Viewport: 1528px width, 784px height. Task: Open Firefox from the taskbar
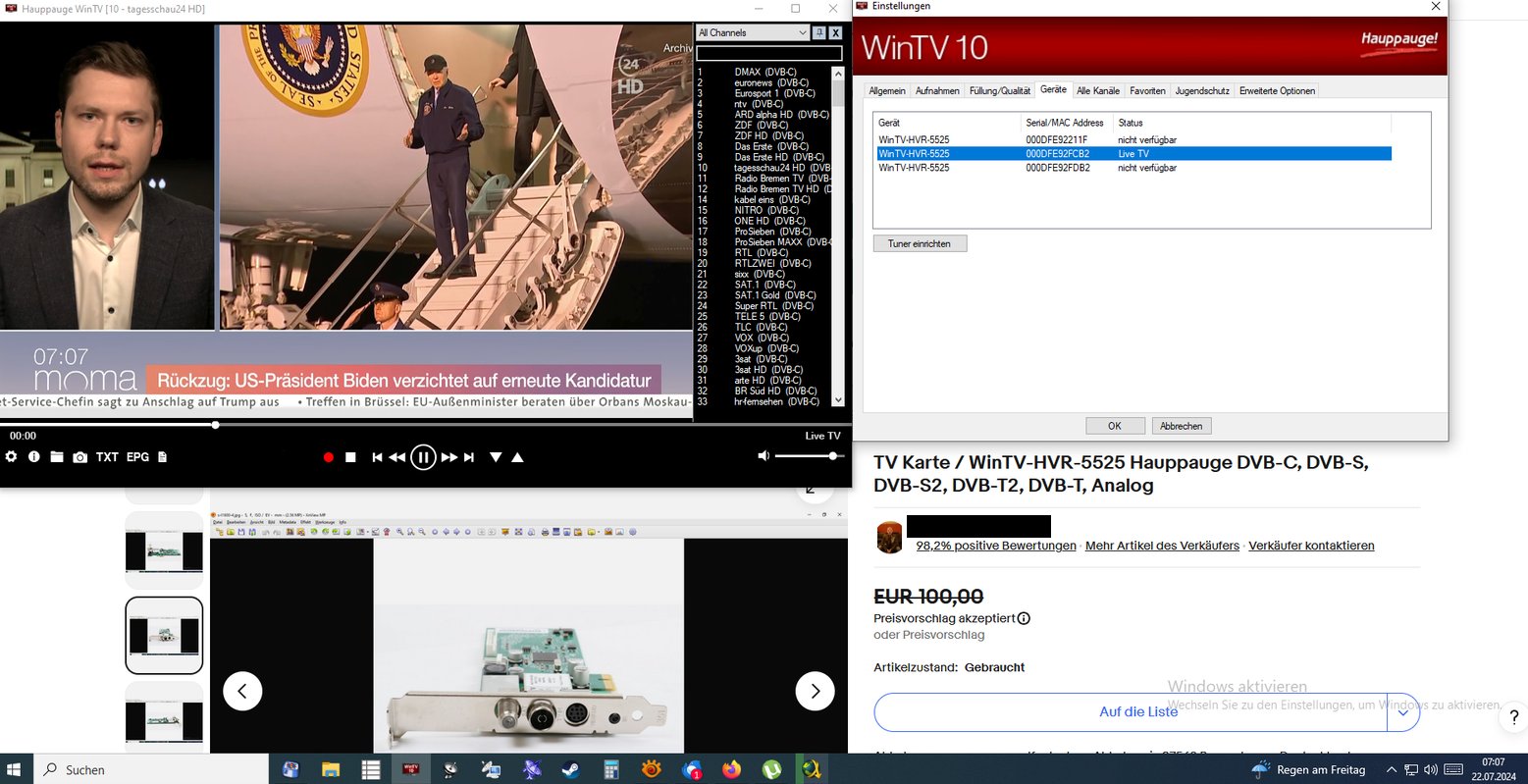tap(731, 770)
